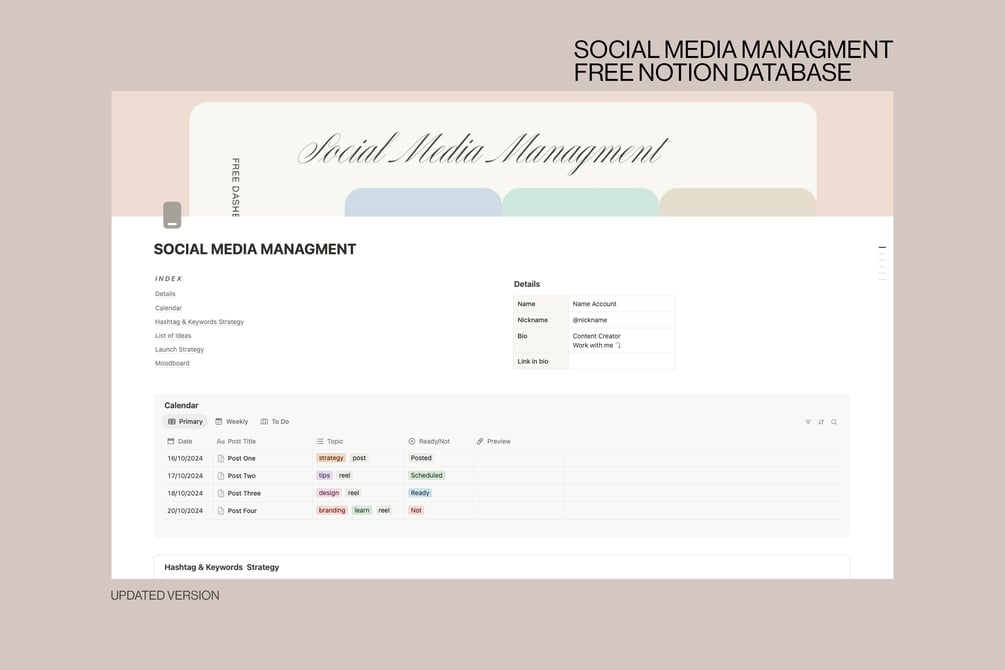
Task: Click the design tag in Post Three
Action: pos(329,493)
